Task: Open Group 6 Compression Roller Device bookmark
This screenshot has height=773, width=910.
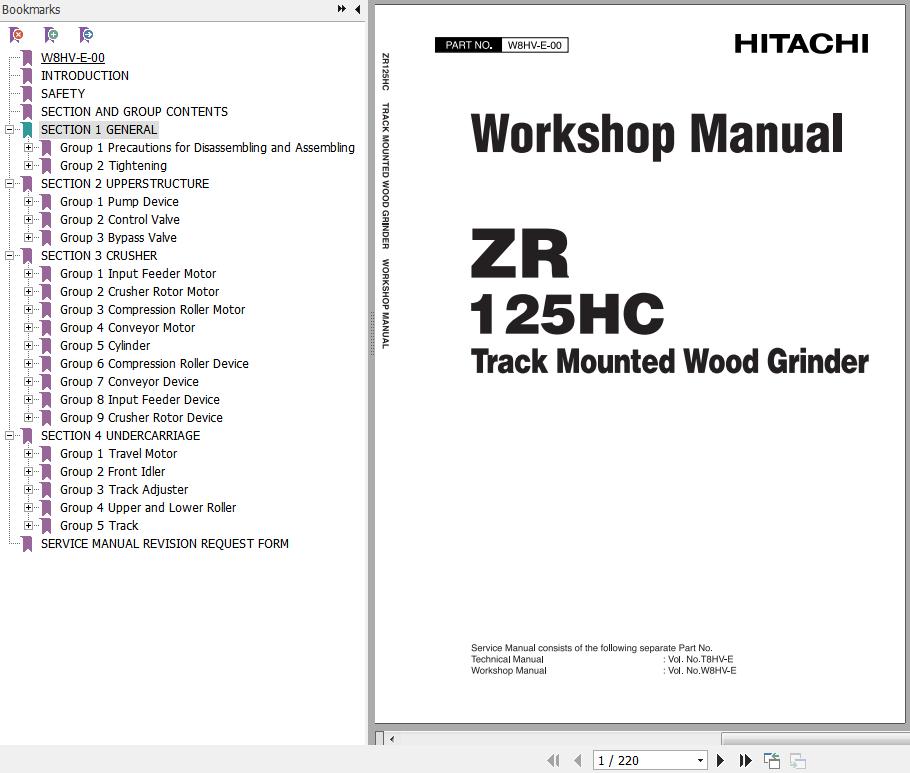Action: pos(154,363)
